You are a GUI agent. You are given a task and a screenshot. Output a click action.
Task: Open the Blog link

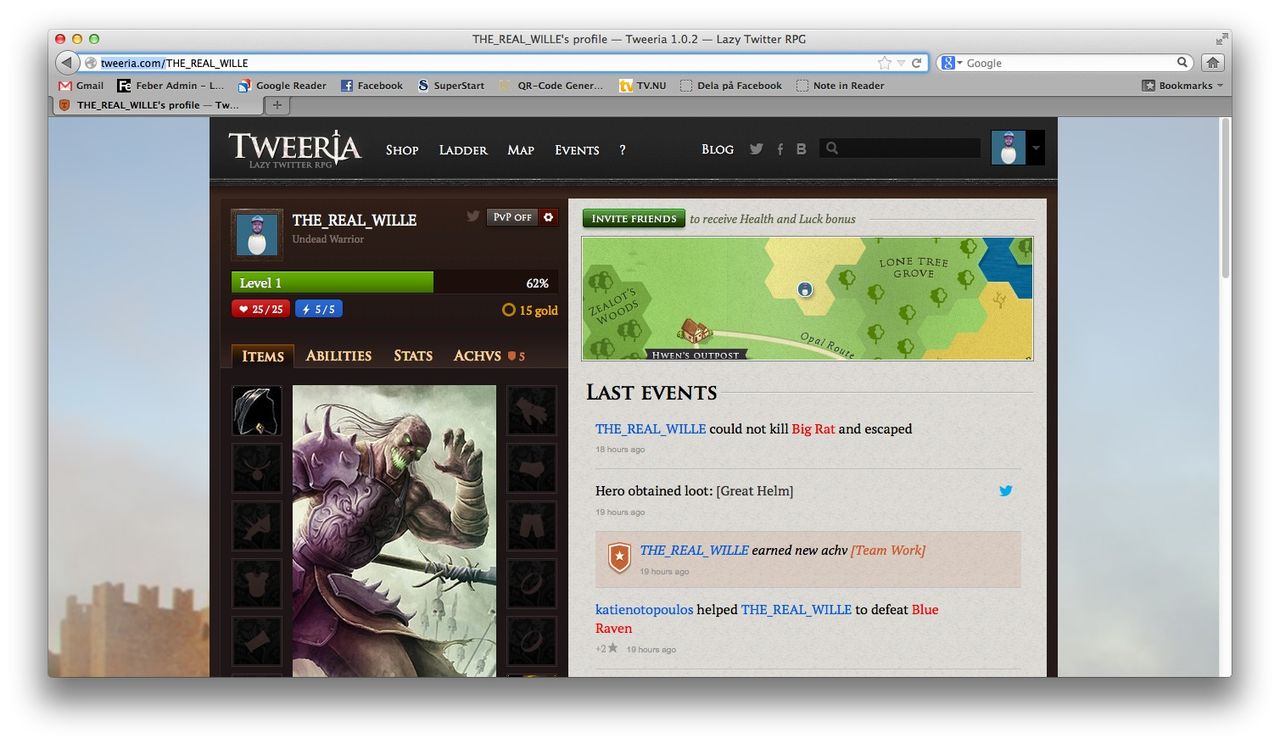point(717,150)
